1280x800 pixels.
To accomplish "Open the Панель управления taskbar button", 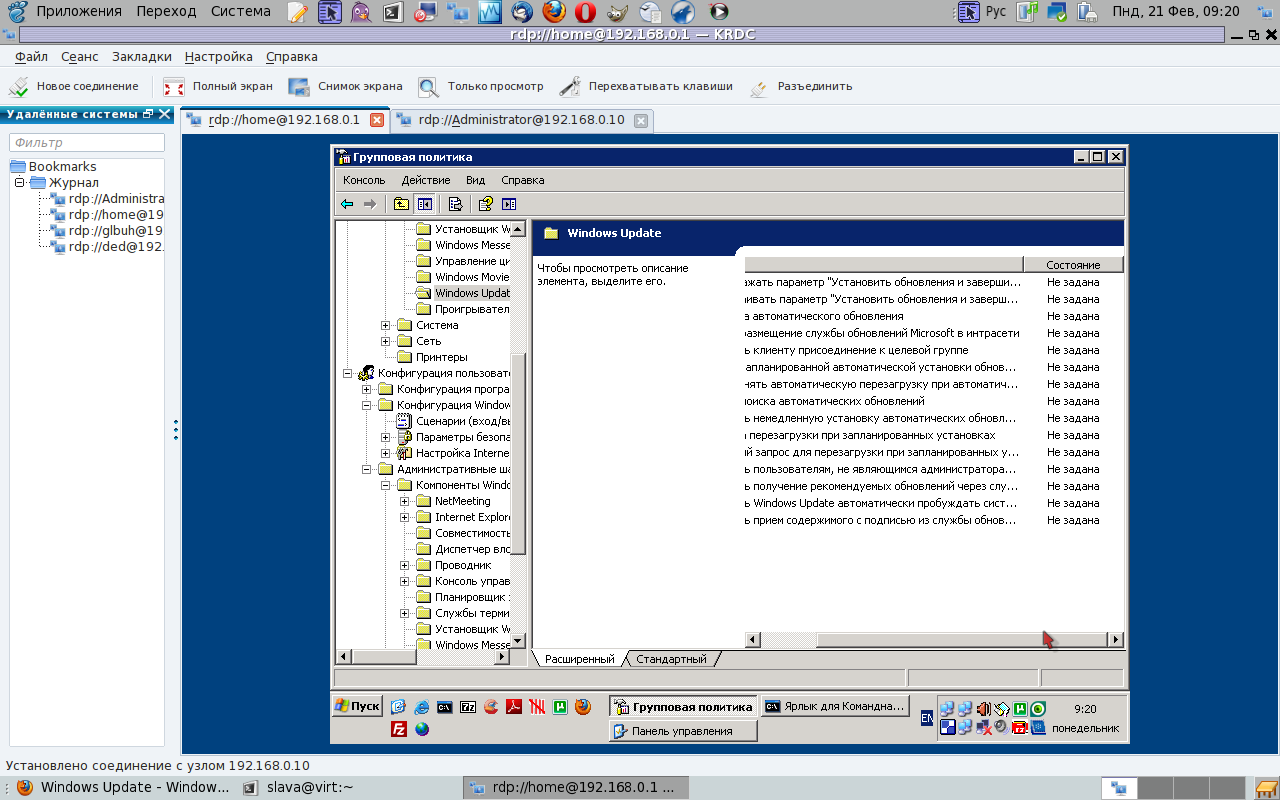I will (x=683, y=731).
